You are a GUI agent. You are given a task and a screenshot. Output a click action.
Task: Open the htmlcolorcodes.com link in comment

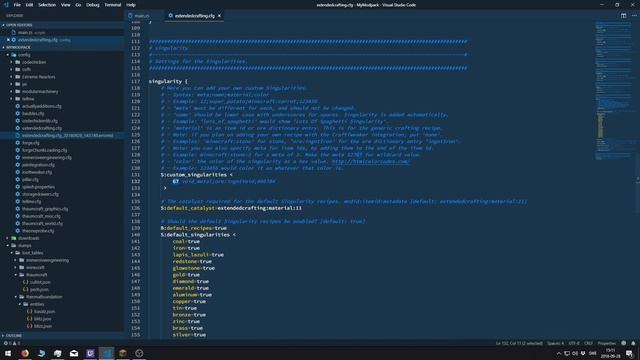point(371,161)
